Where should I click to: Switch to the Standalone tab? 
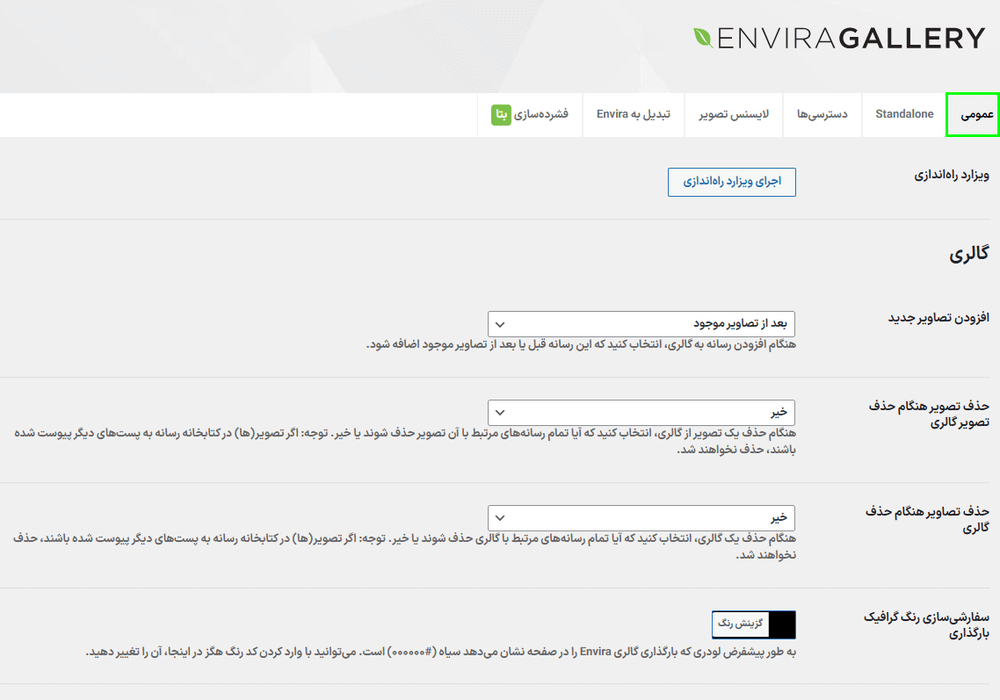pyautogui.click(x=904, y=115)
